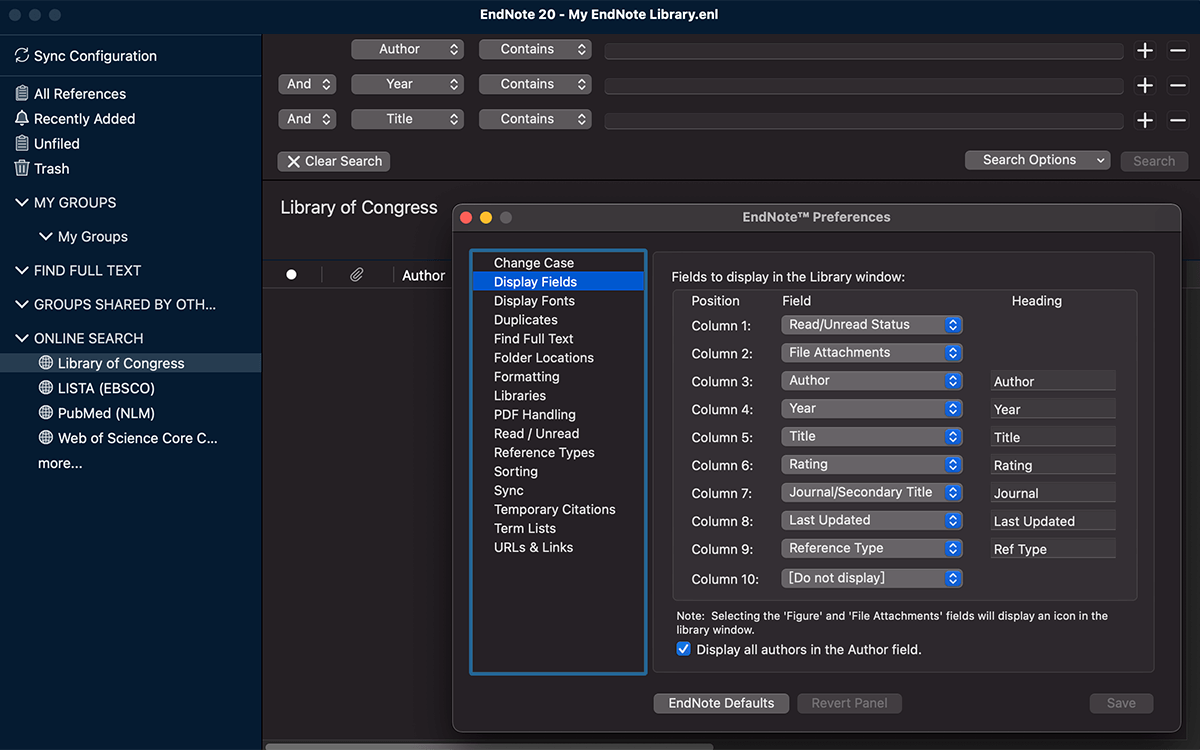Select Display Fonts in preferences list

[x=558, y=301]
